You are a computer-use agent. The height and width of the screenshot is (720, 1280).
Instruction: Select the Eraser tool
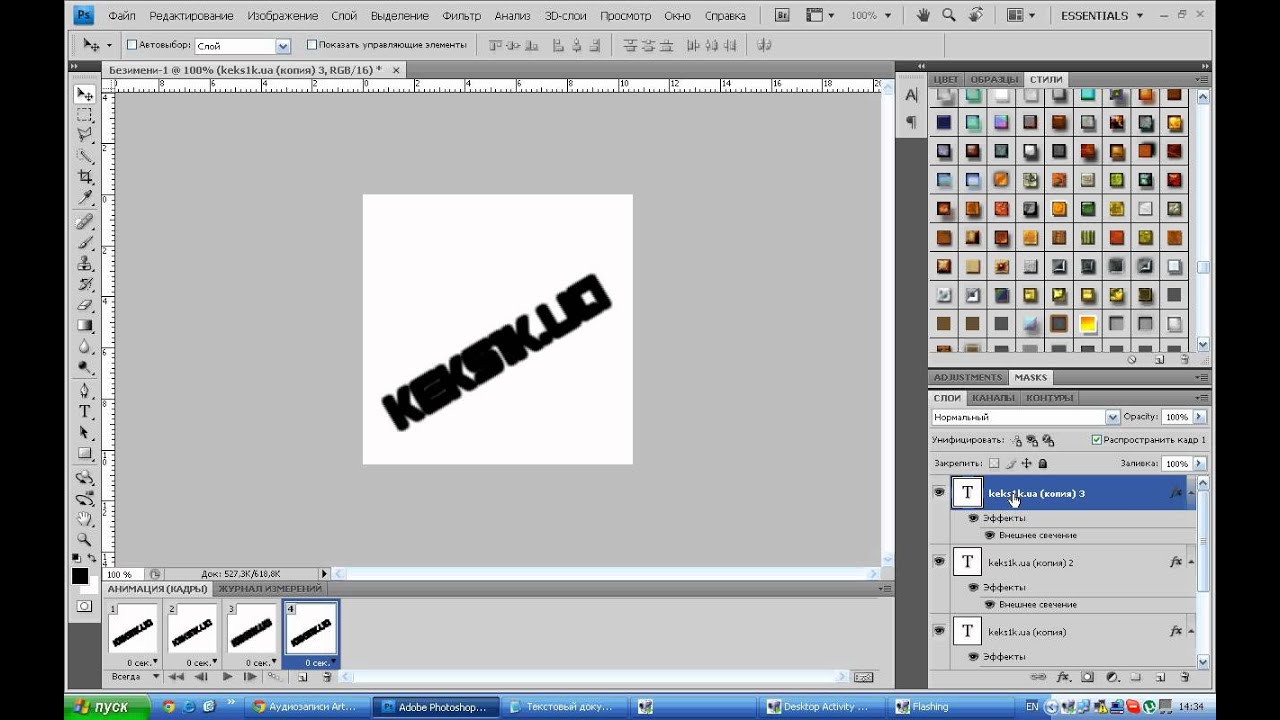point(85,305)
